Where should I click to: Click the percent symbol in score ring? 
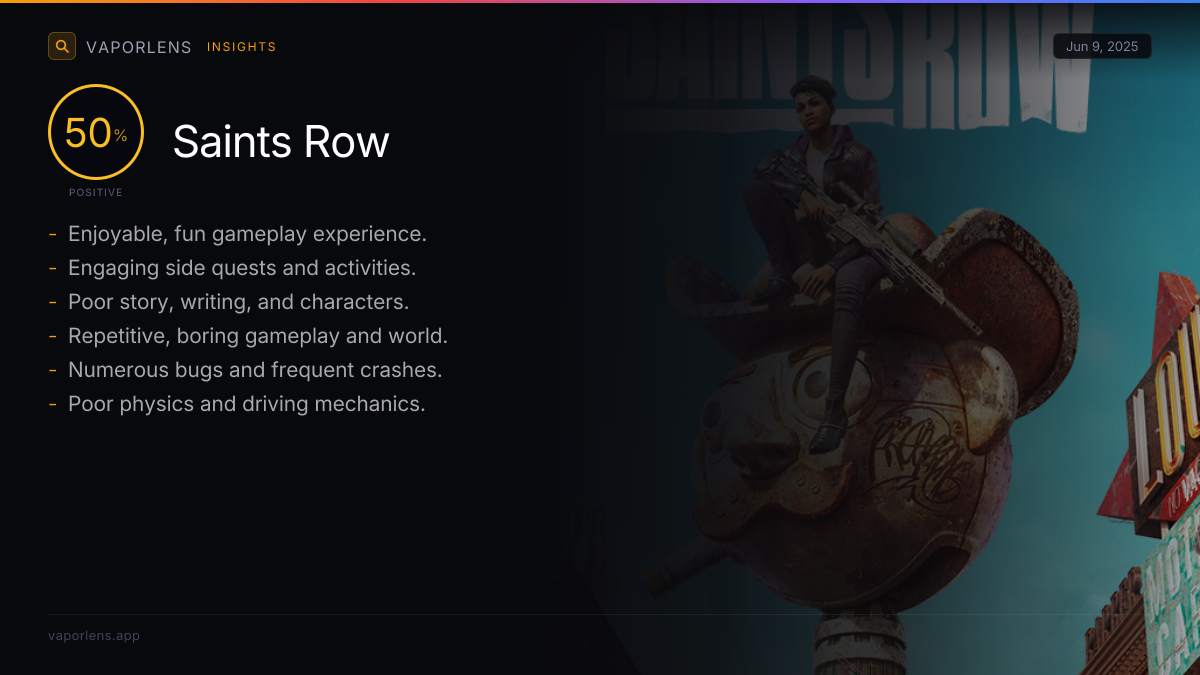[120, 136]
